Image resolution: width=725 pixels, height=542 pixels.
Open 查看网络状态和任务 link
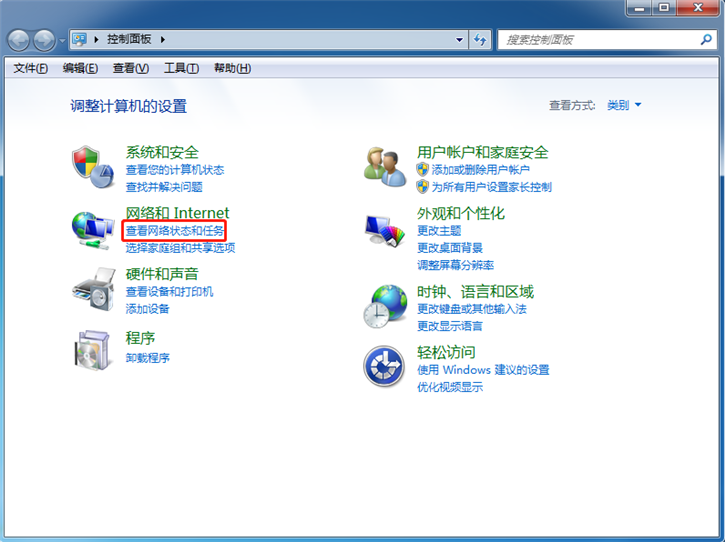pos(175,231)
